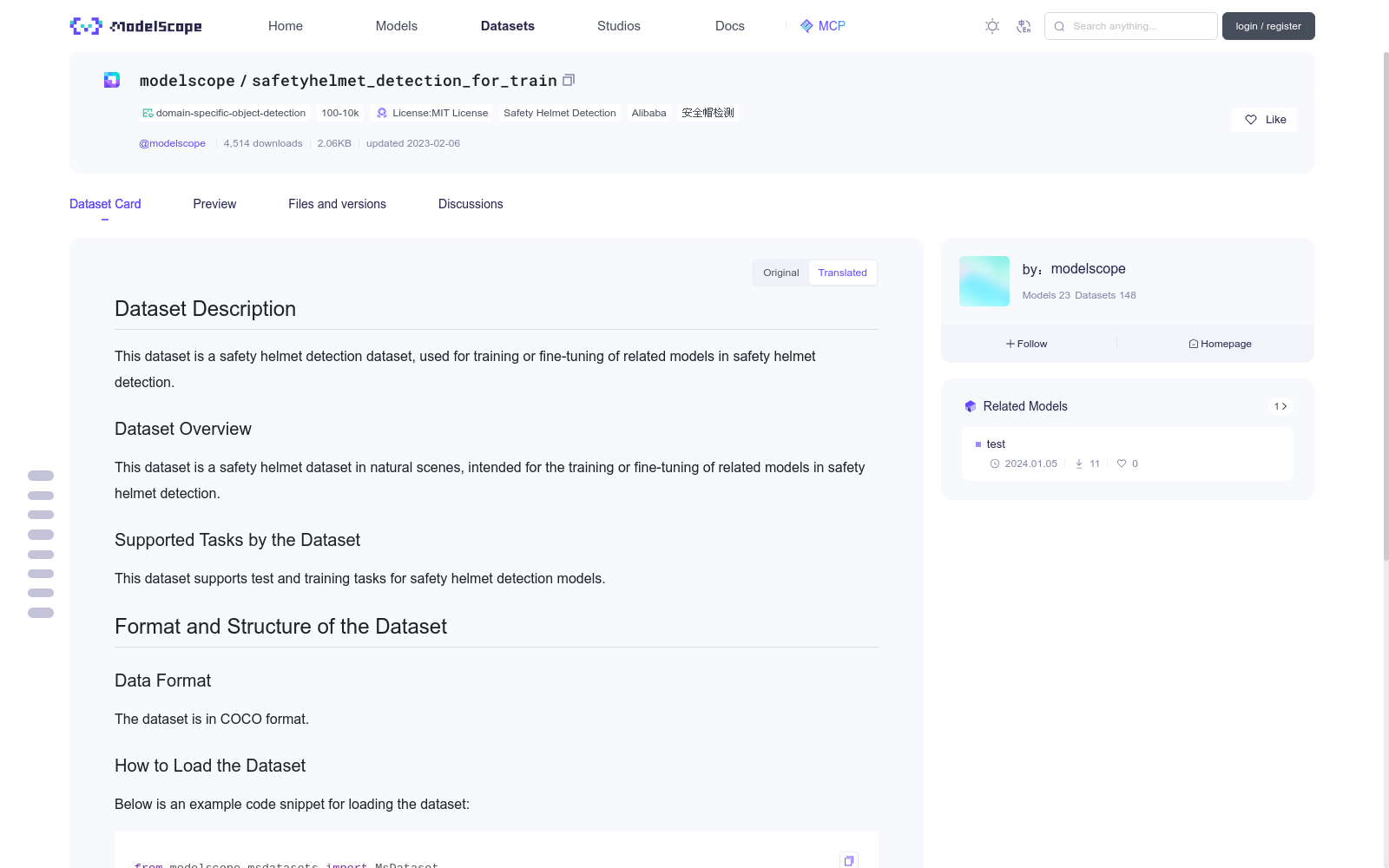This screenshot has width=1389, height=868.
Task: Click the 'updated 2023-02-06' text
Action: 413,143
